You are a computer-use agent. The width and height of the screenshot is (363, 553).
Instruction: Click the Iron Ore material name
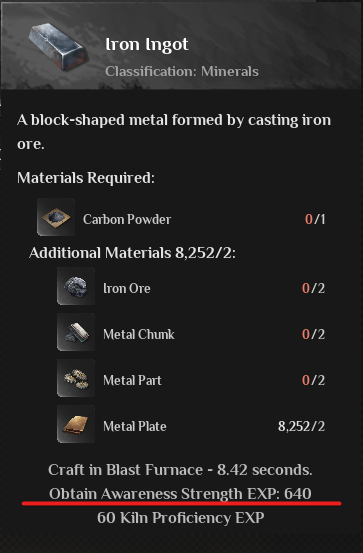click(x=127, y=288)
